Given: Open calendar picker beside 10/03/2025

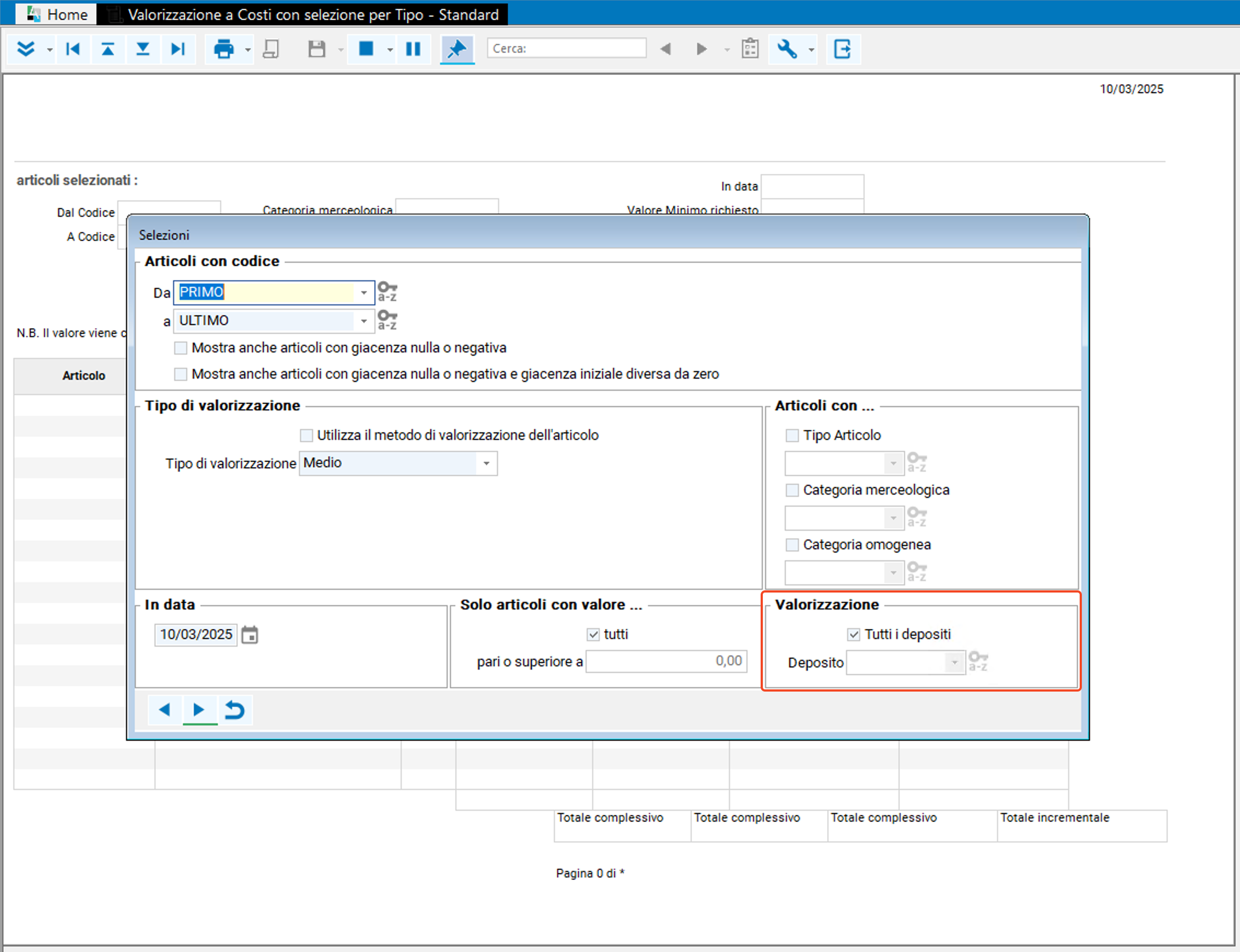Looking at the screenshot, I should click(250, 635).
